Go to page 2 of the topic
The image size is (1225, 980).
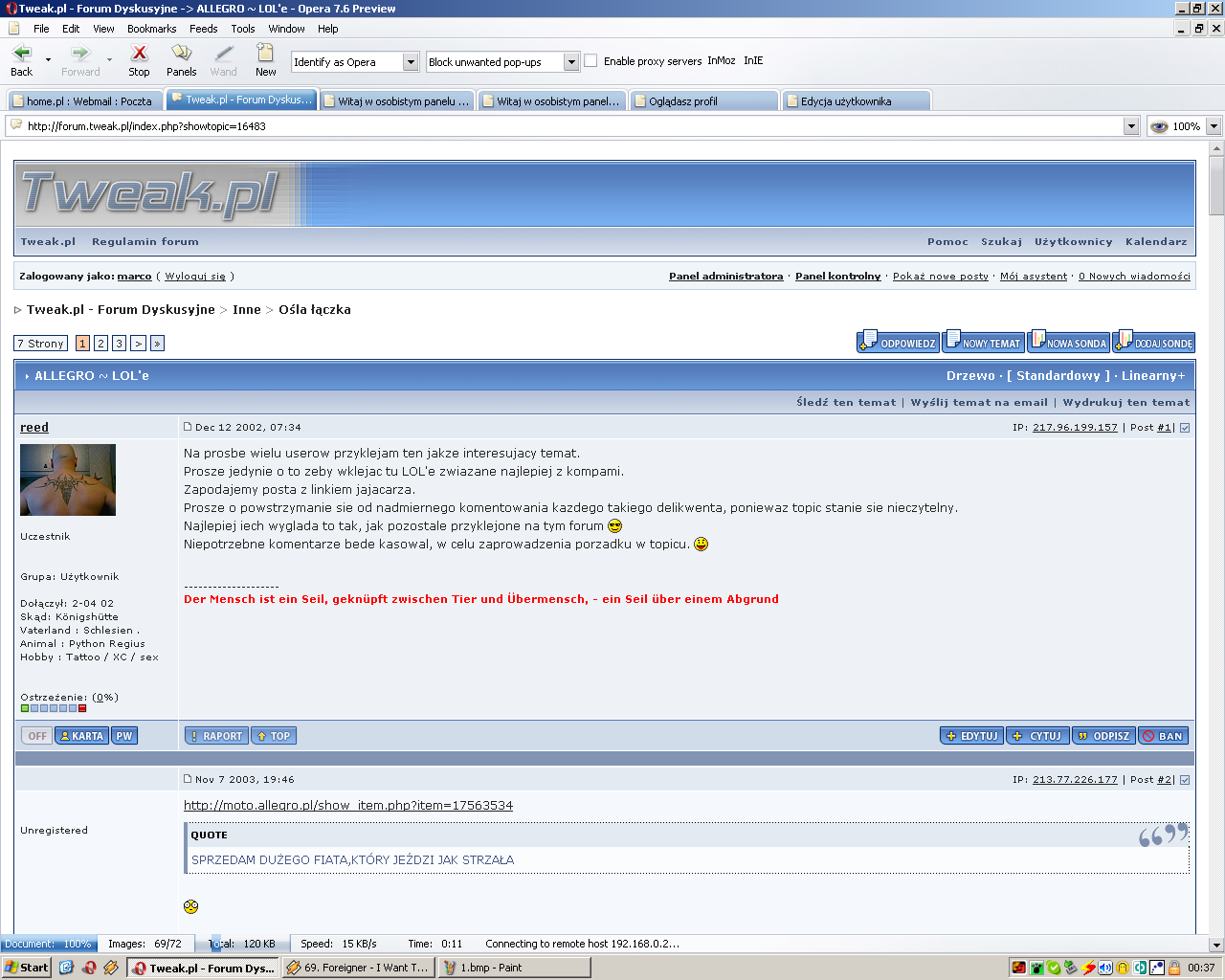click(x=100, y=343)
